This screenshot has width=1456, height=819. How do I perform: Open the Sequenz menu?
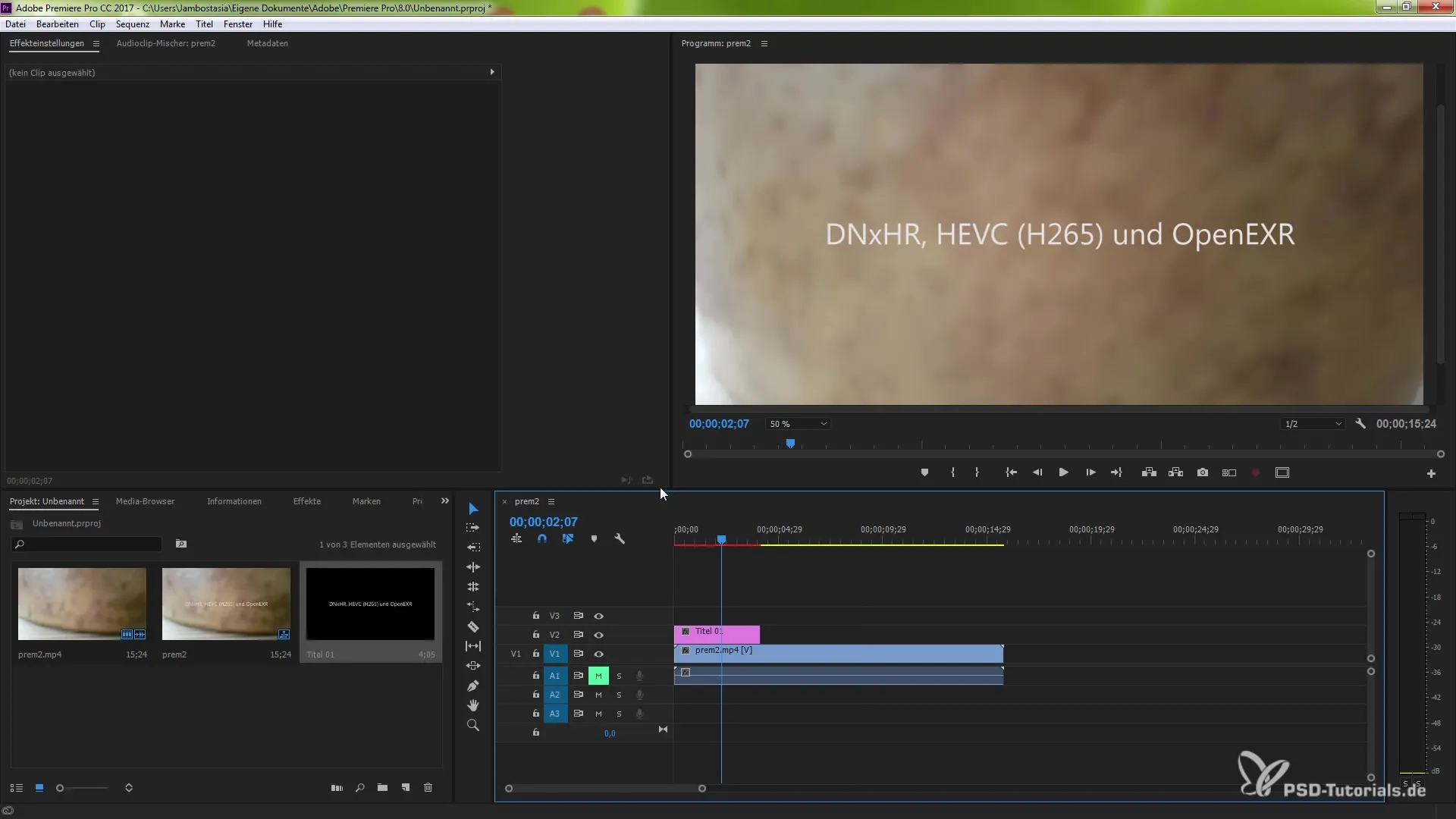tap(133, 24)
